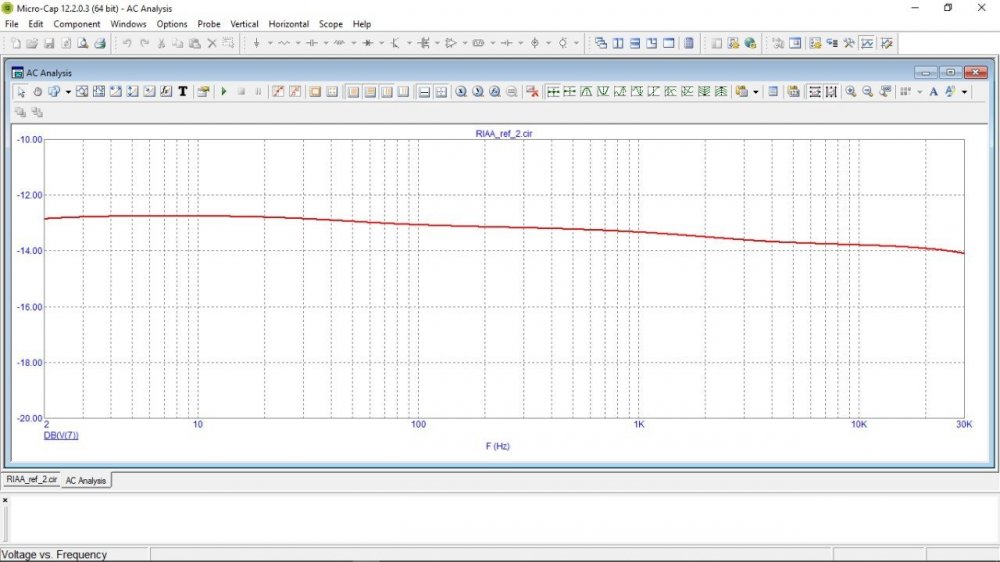Click the DB(V(7)) trace label

61,436
